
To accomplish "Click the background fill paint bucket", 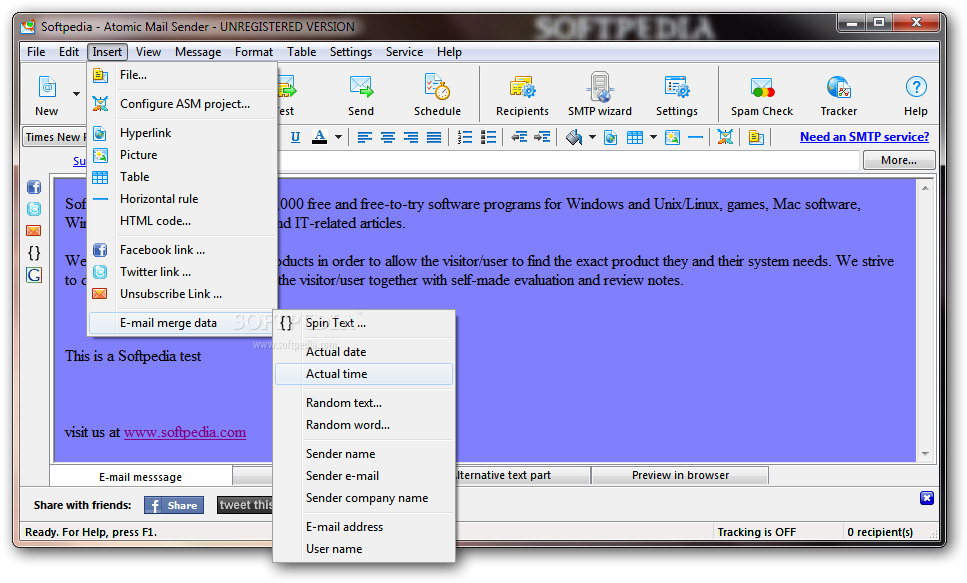I will tap(574, 137).
